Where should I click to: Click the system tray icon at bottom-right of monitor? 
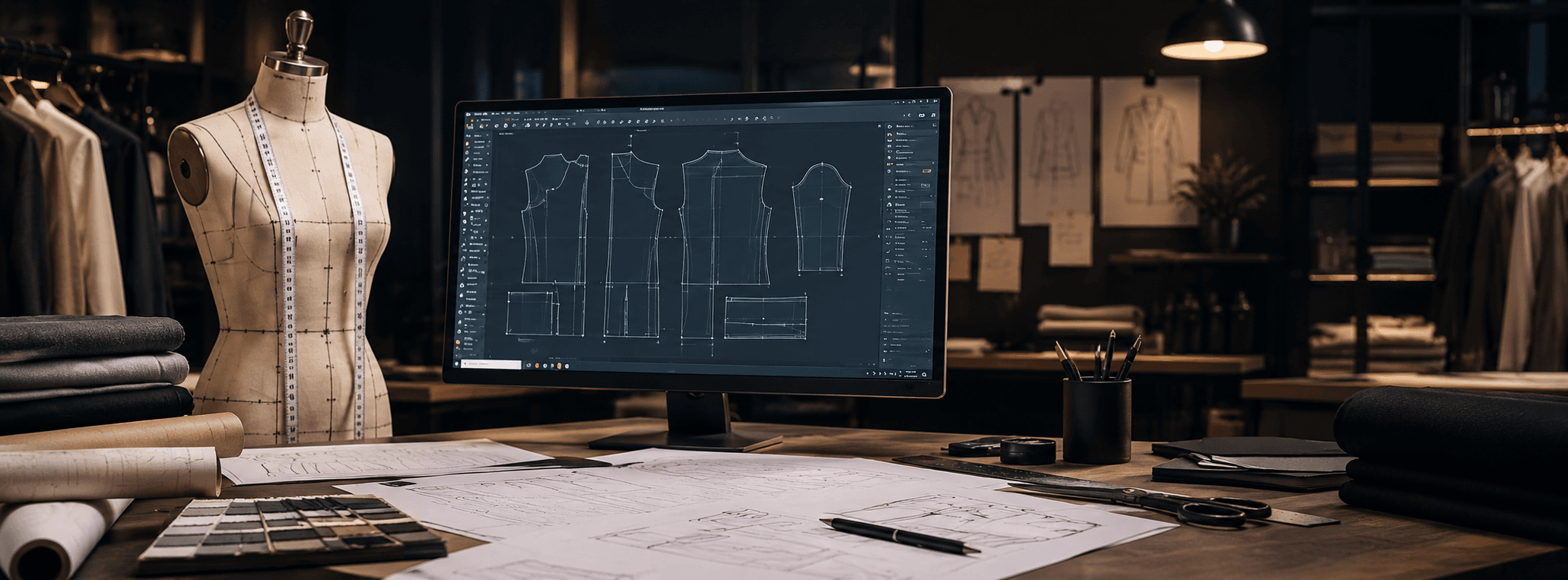pyautogui.click(x=924, y=374)
